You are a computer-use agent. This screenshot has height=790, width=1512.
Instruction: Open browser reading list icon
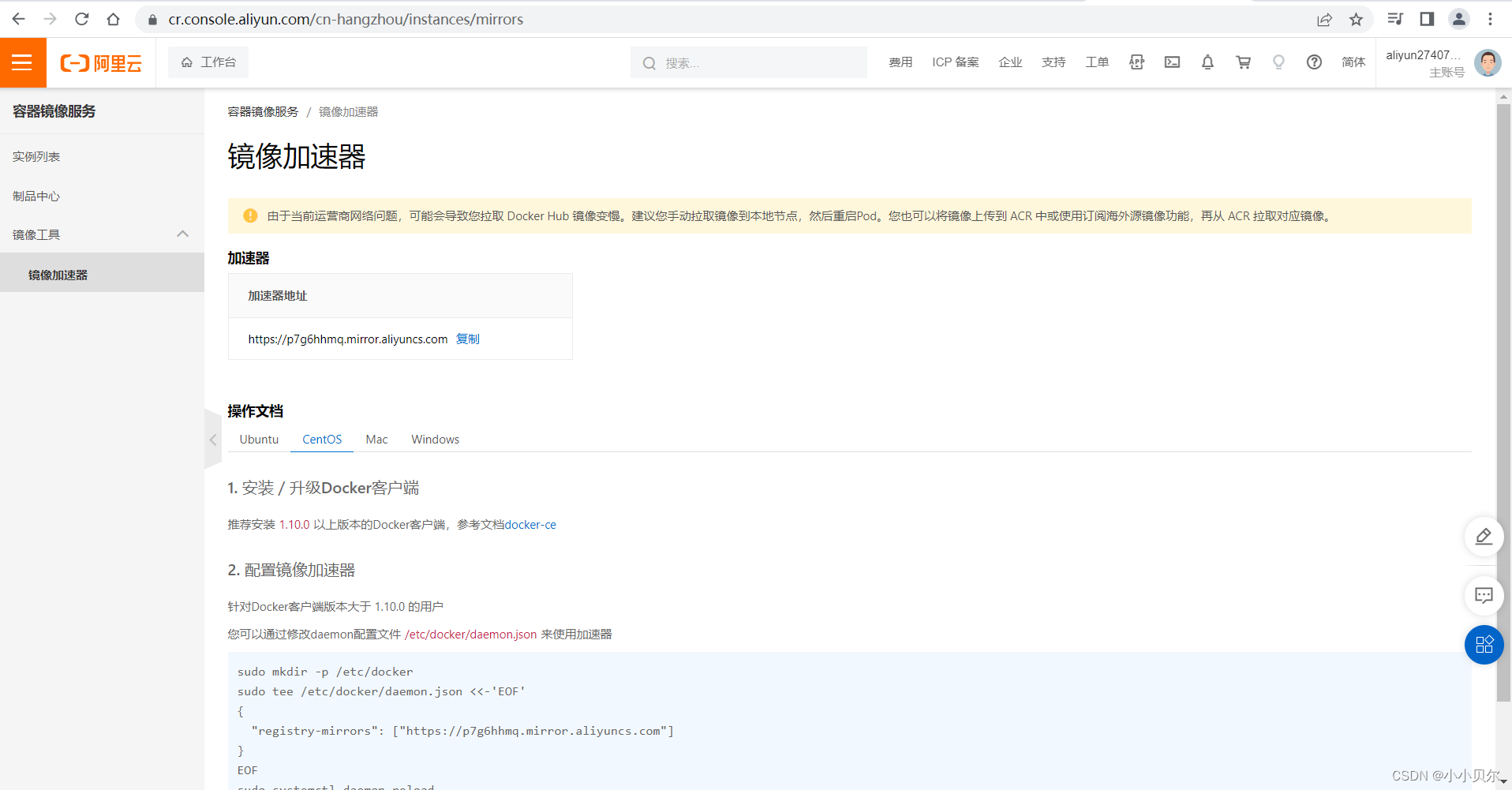click(x=1395, y=19)
